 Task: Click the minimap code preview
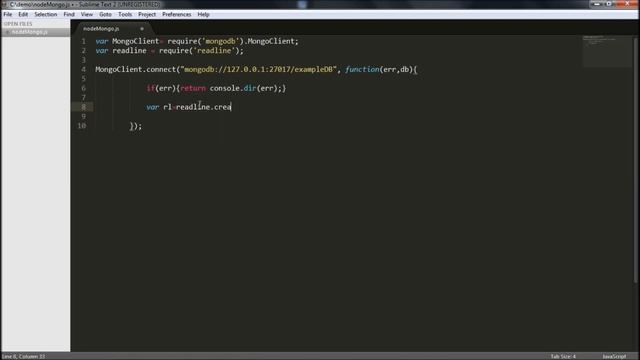point(607,51)
